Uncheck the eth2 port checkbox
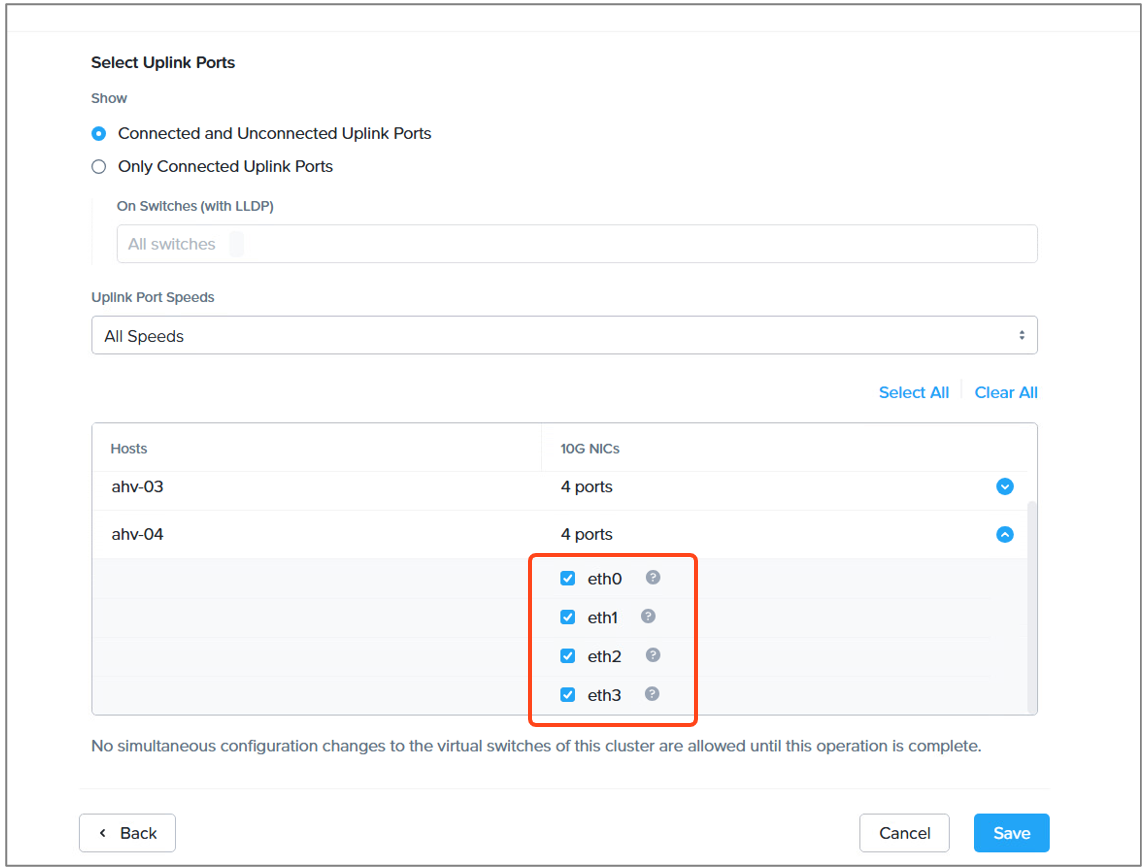 tap(568, 656)
